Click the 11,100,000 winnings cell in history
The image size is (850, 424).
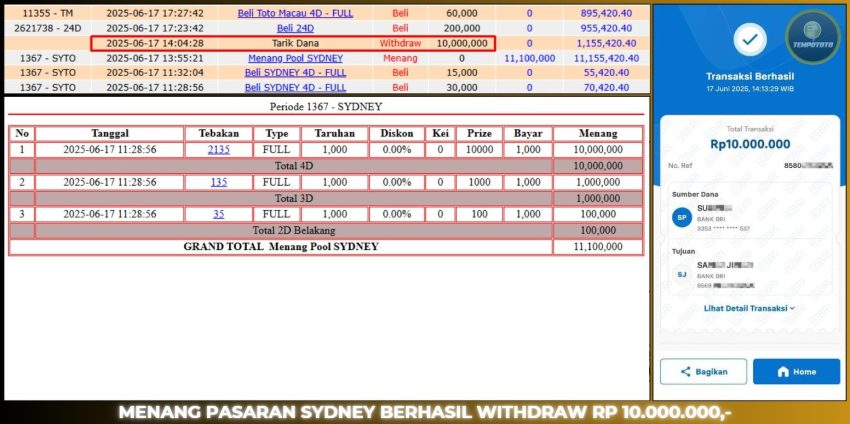click(x=530, y=58)
